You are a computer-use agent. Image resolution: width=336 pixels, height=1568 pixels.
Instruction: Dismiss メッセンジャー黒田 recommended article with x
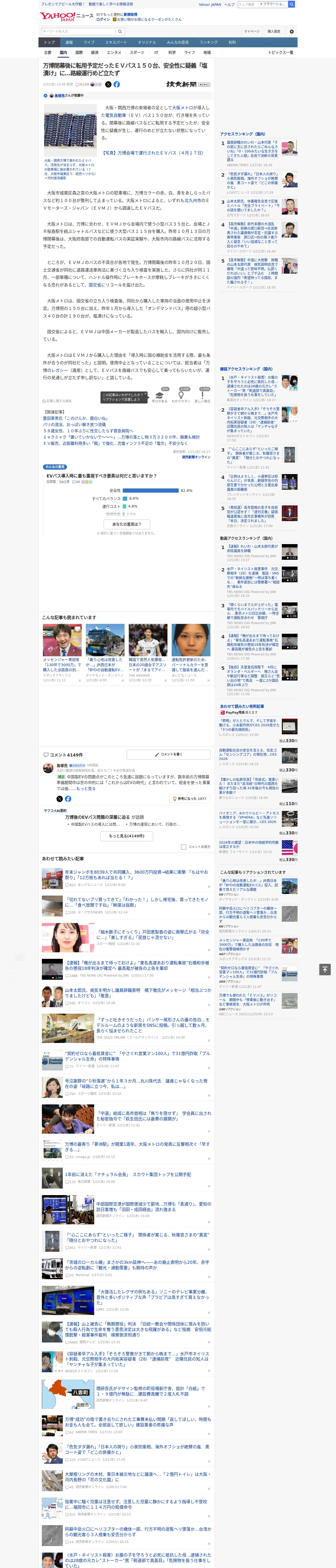(x=79, y=681)
